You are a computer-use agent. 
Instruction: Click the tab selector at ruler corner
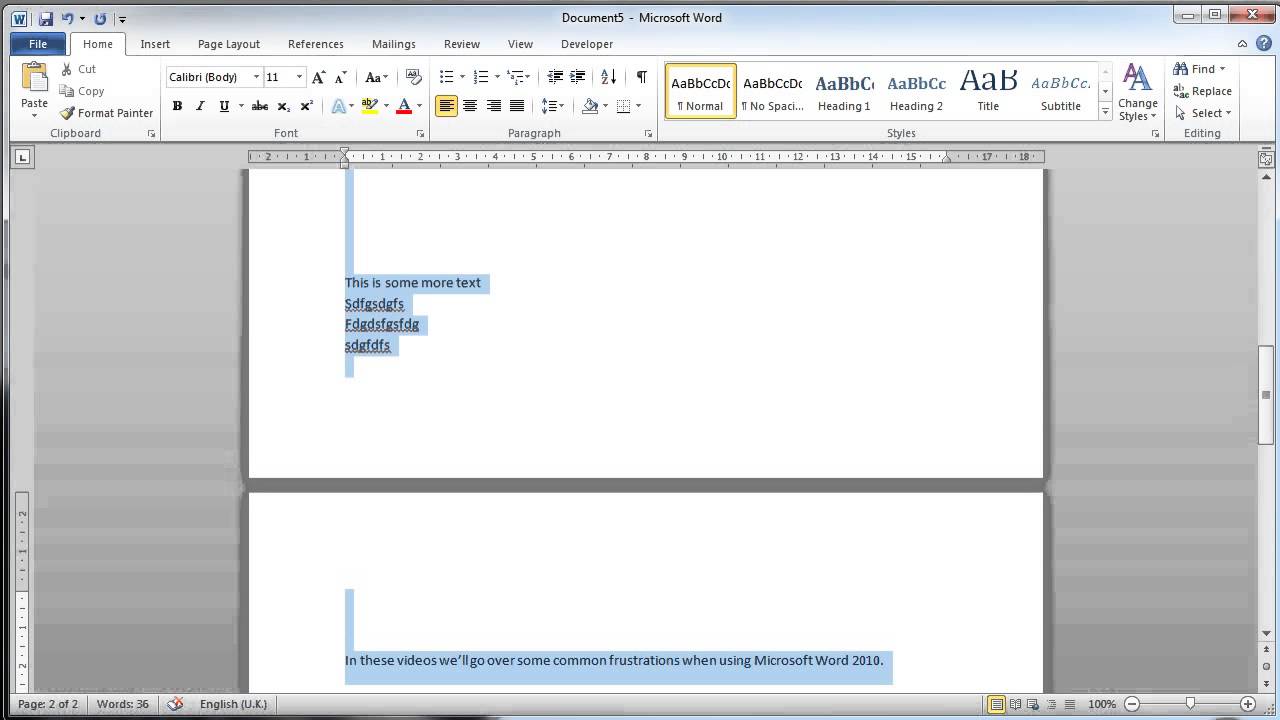[22, 157]
